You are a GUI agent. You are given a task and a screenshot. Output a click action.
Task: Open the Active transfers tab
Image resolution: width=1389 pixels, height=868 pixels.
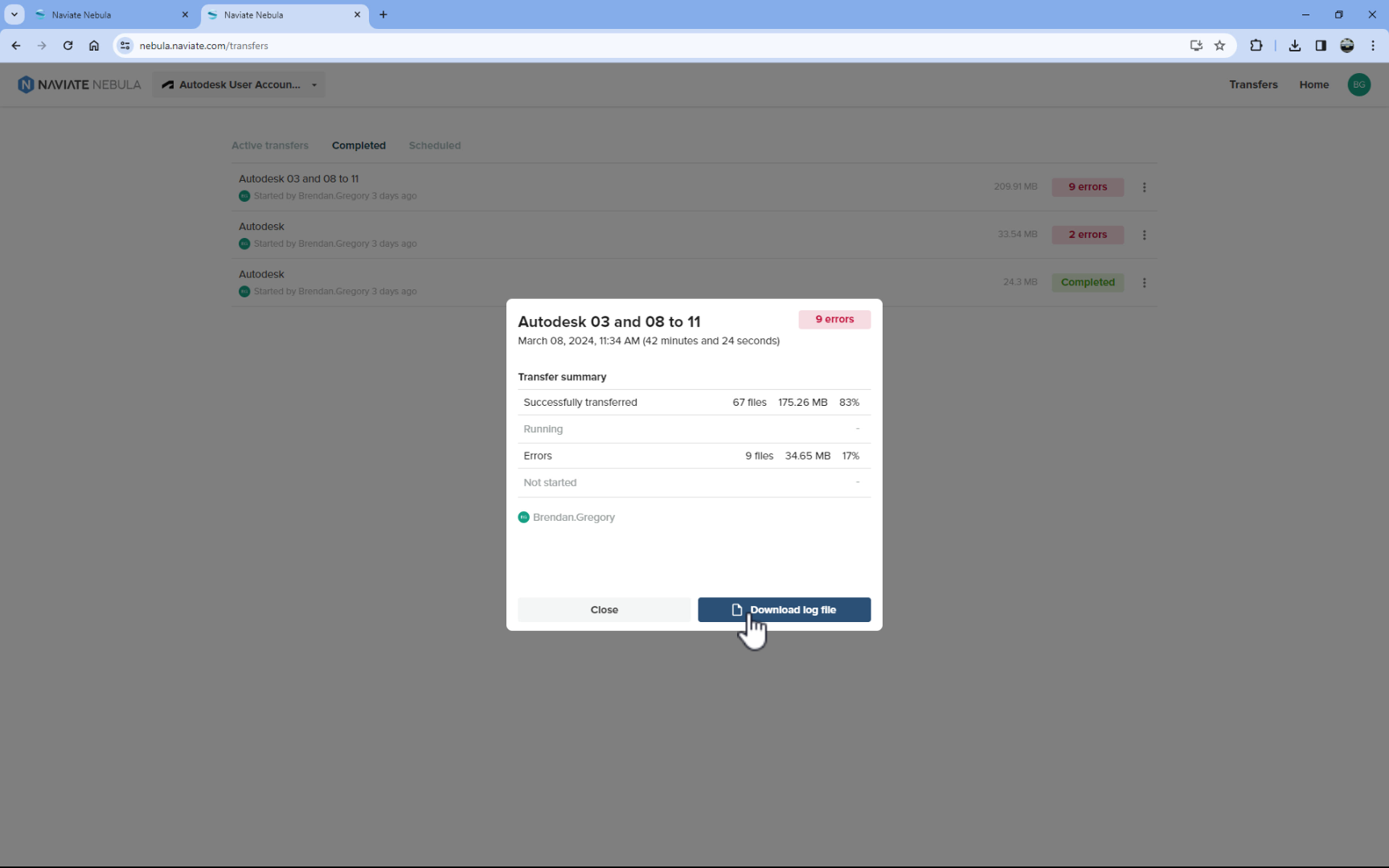tap(270, 145)
